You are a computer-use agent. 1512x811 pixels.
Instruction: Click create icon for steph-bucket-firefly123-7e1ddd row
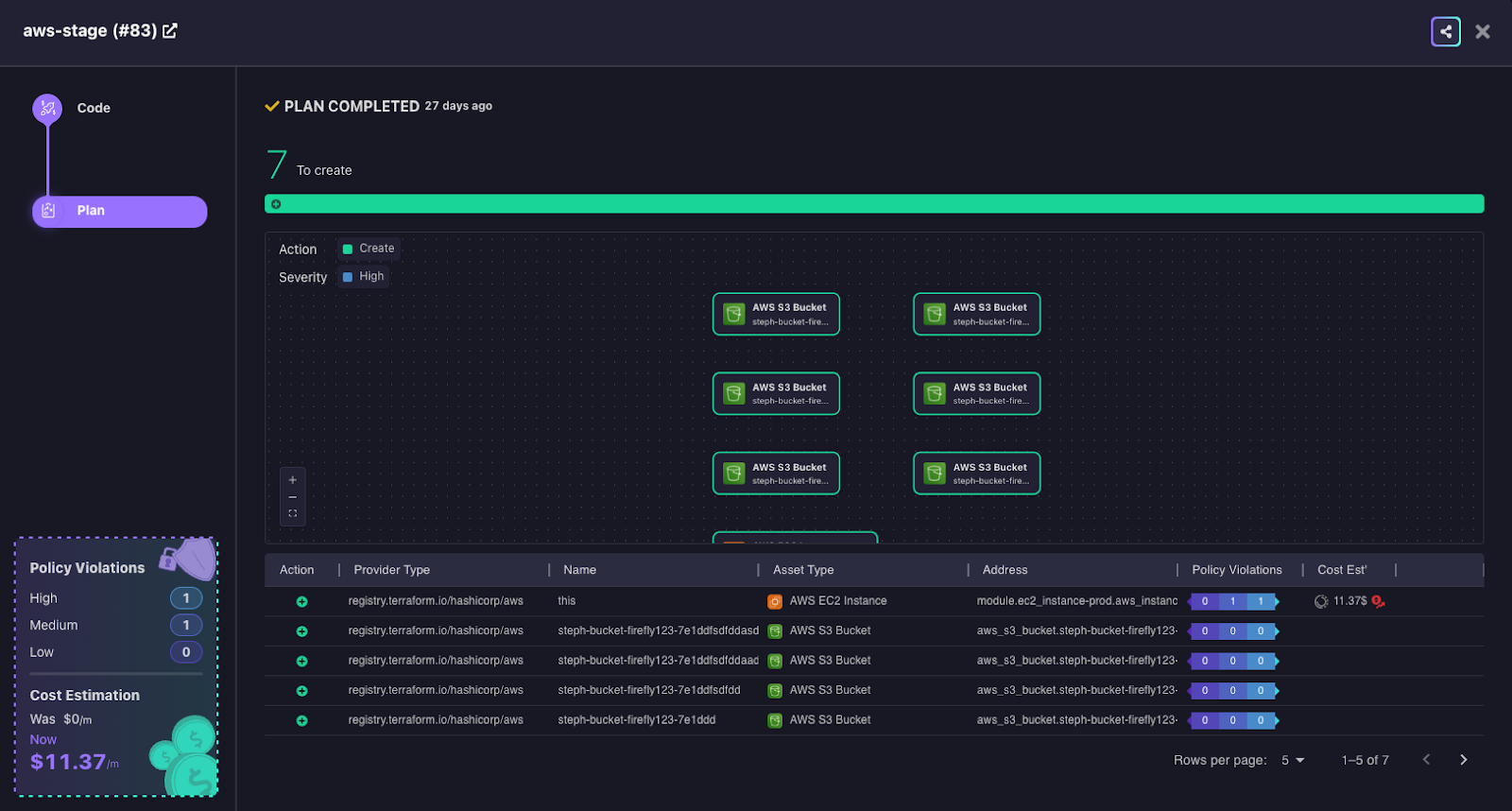(x=301, y=721)
